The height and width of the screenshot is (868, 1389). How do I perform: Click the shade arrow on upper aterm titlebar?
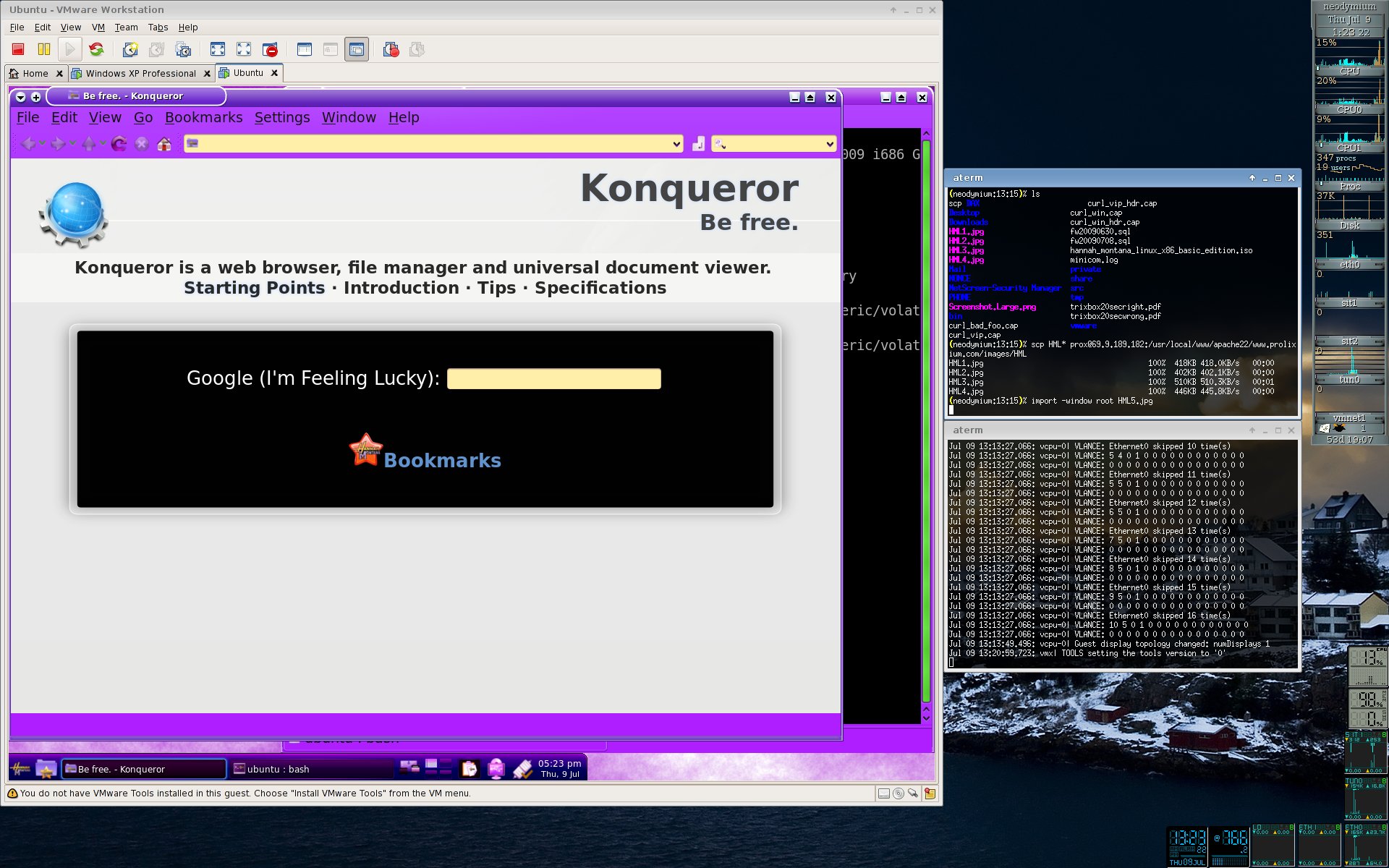point(1252,178)
